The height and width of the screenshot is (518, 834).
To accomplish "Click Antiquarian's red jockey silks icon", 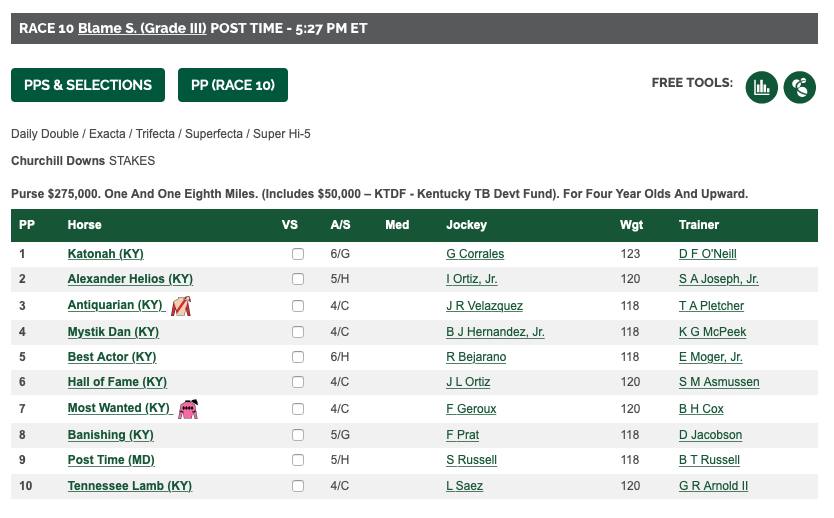I will pos(181,306).
